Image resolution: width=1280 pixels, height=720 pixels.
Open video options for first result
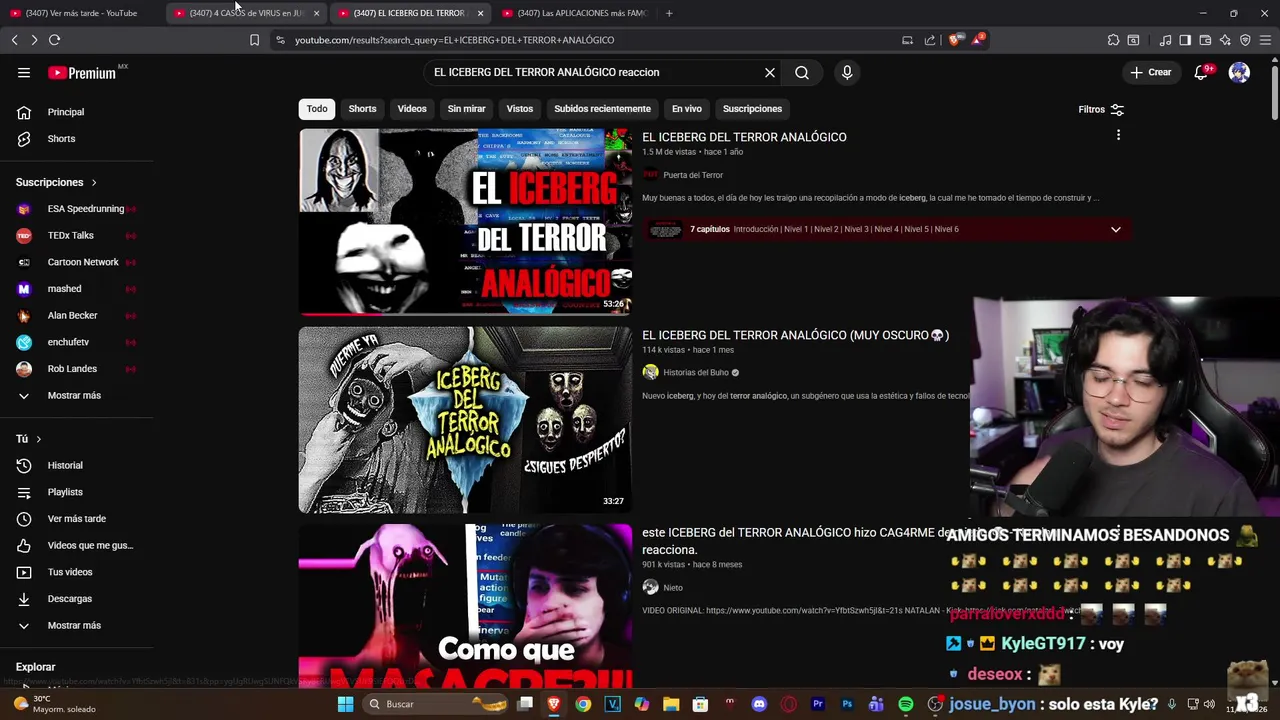click(x=1118, y=135)
